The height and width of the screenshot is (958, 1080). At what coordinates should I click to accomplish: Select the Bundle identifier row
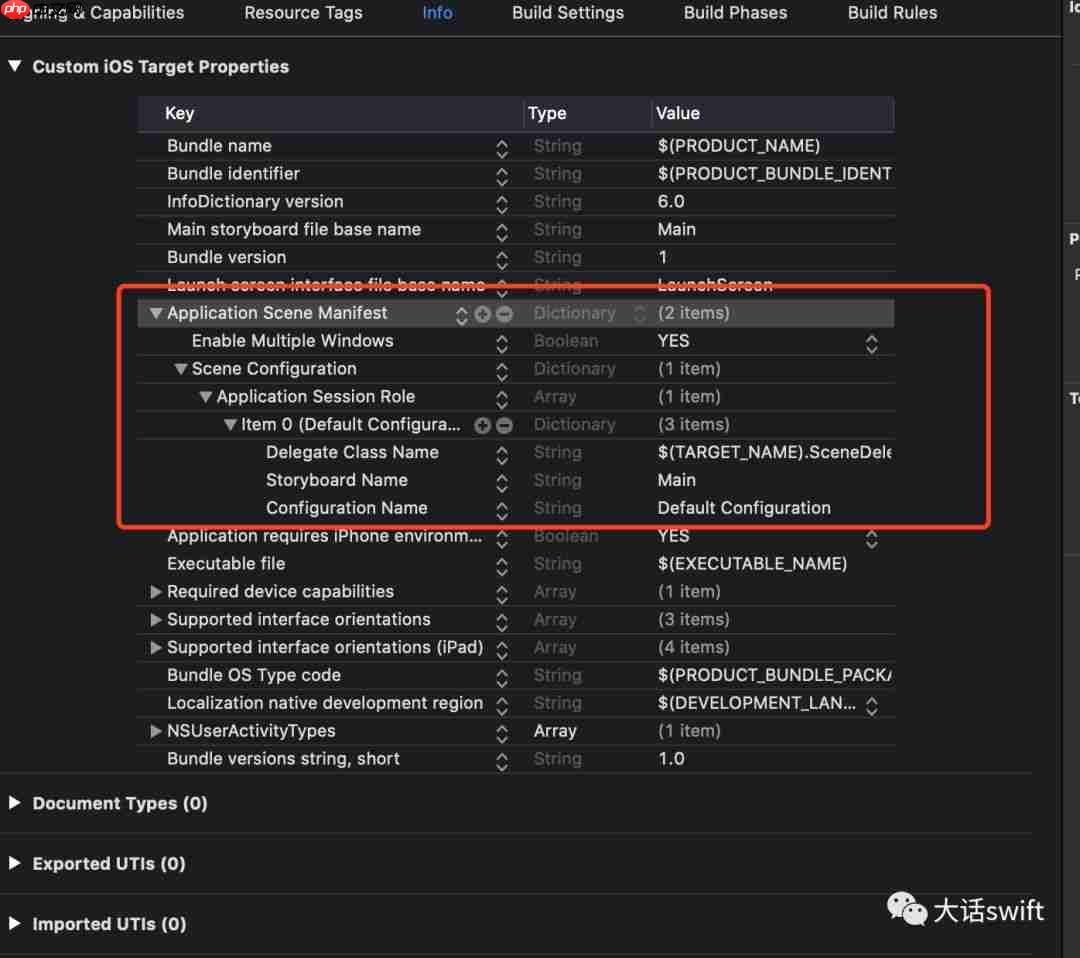(x=233, y=174)
